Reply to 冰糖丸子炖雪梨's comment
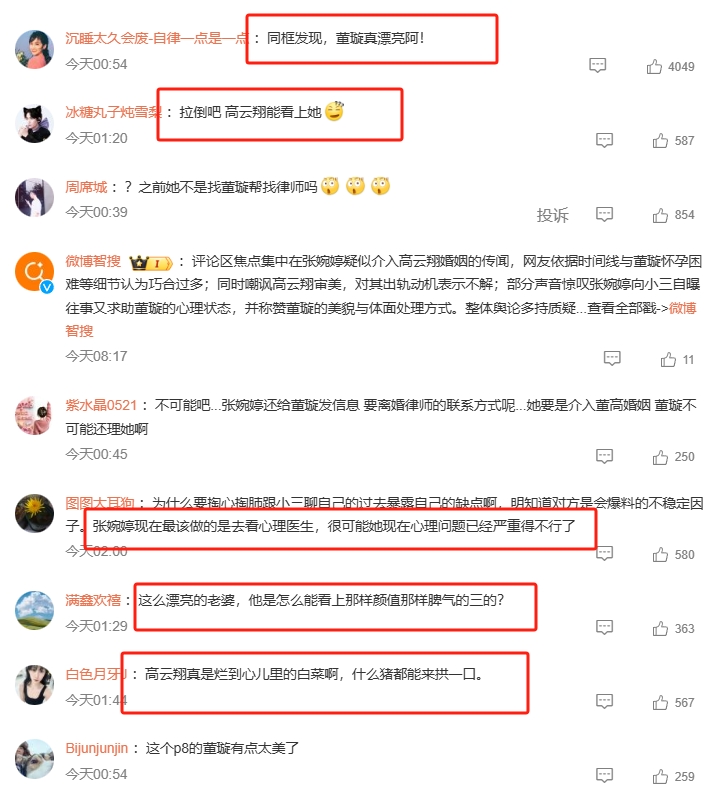 tap(604, 140)
